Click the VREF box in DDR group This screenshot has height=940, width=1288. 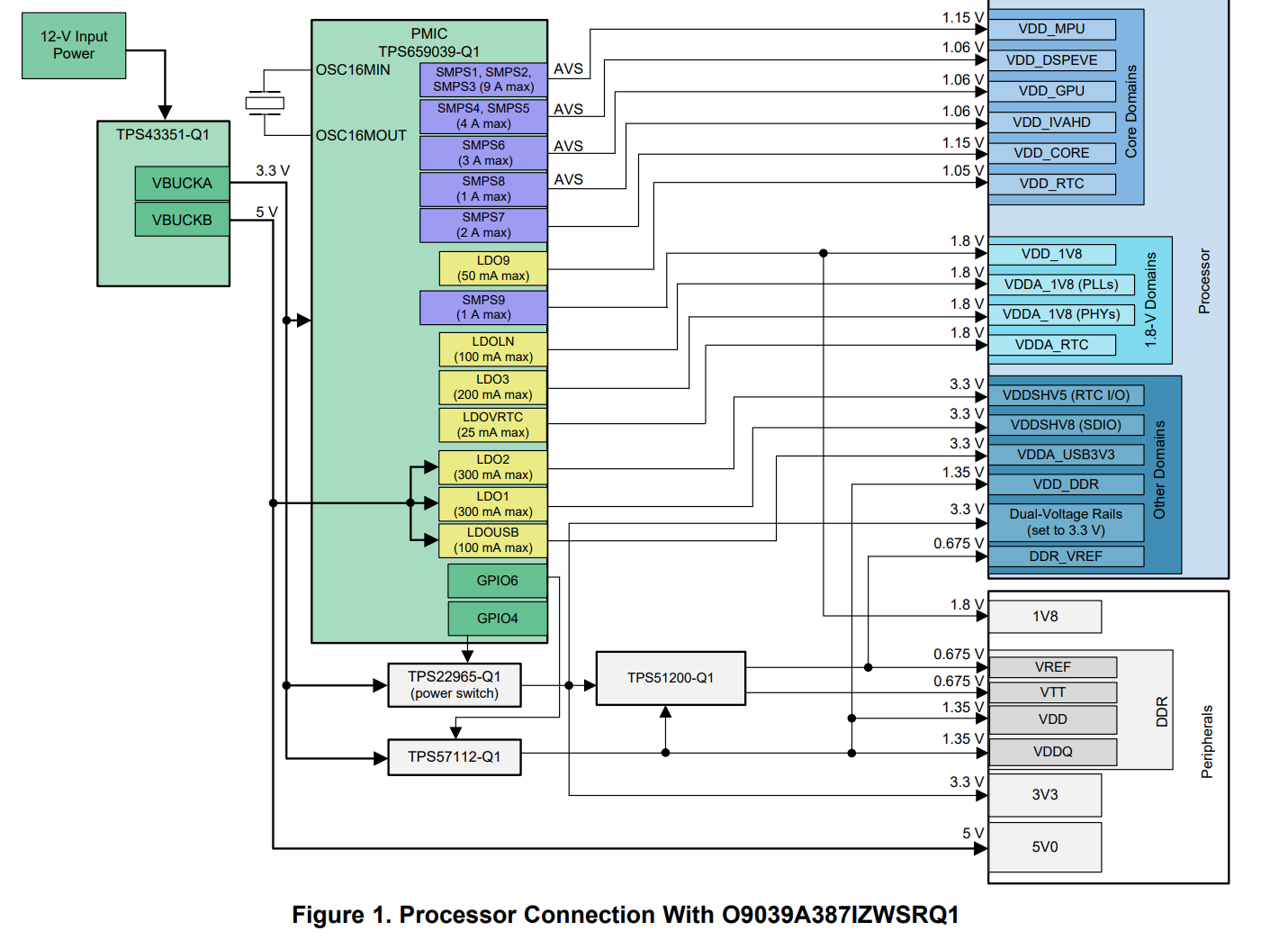(x=1053, y=667)
